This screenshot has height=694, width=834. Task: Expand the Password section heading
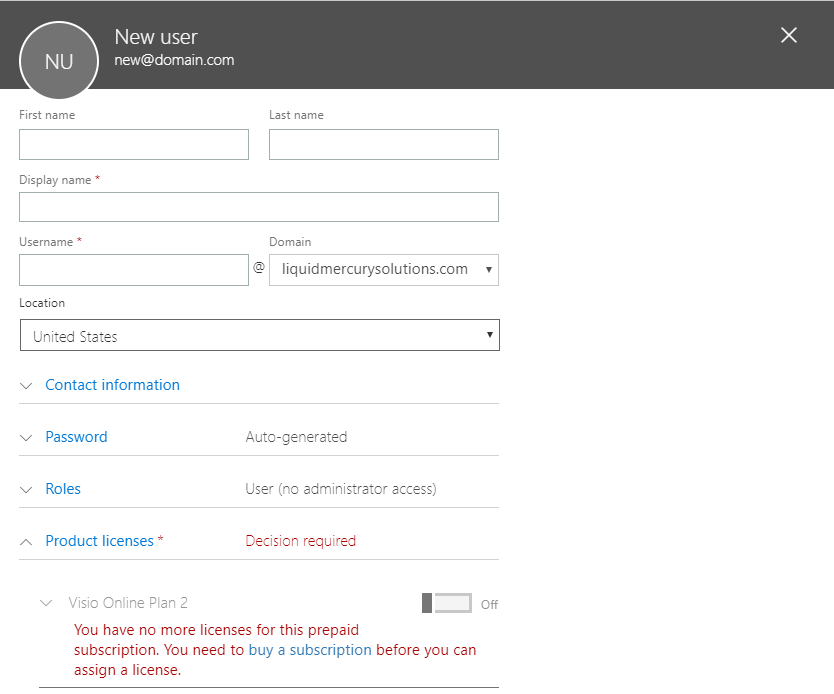(76, 437)
